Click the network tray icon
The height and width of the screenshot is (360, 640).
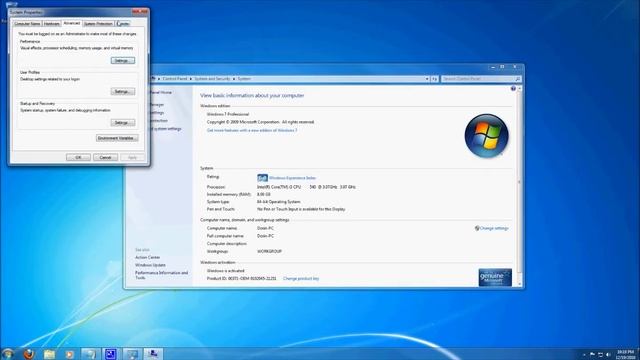(x=600, y=354)
